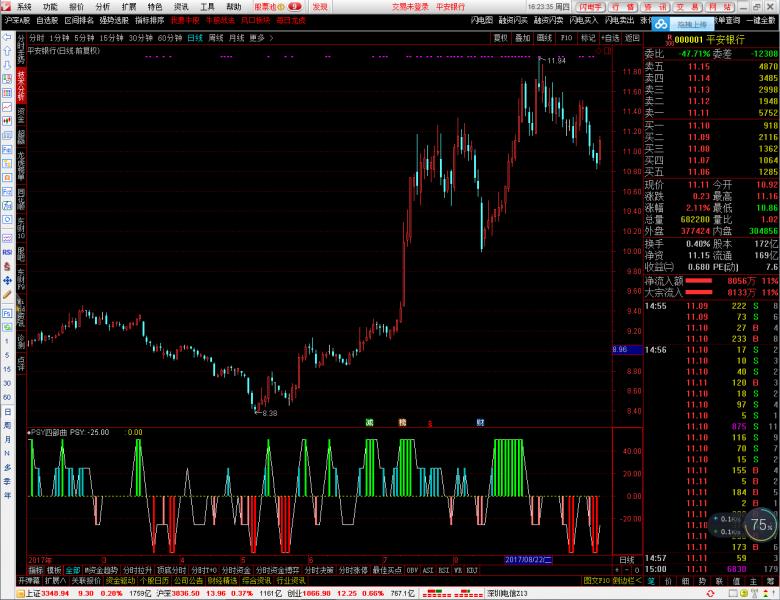Select the 分时拉升 indicator tab
The width and height of the screenshot is (780, 600).
[137, 570]
